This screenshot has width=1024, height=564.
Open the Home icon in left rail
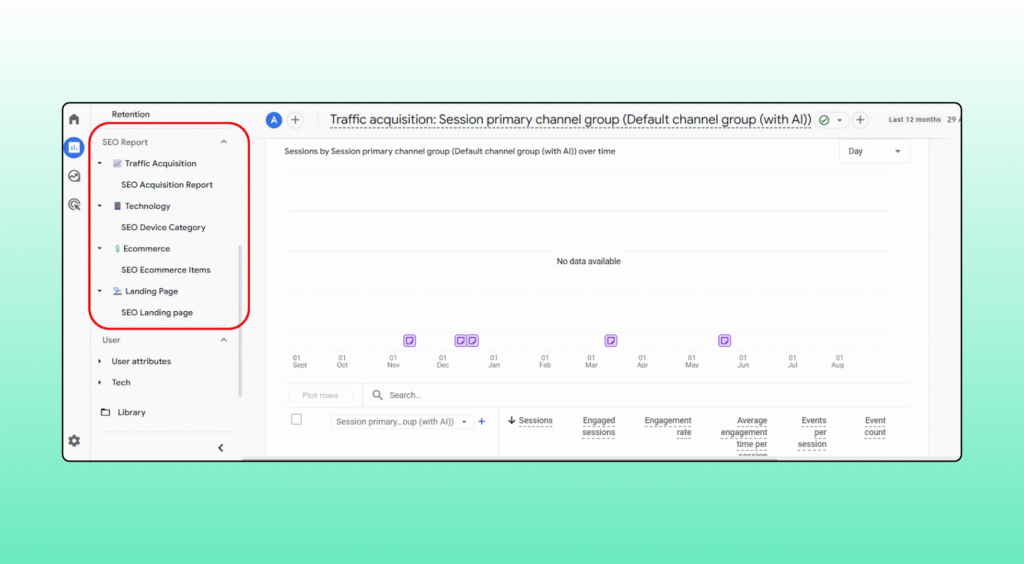pyautogui.click(x=74, y=119)
